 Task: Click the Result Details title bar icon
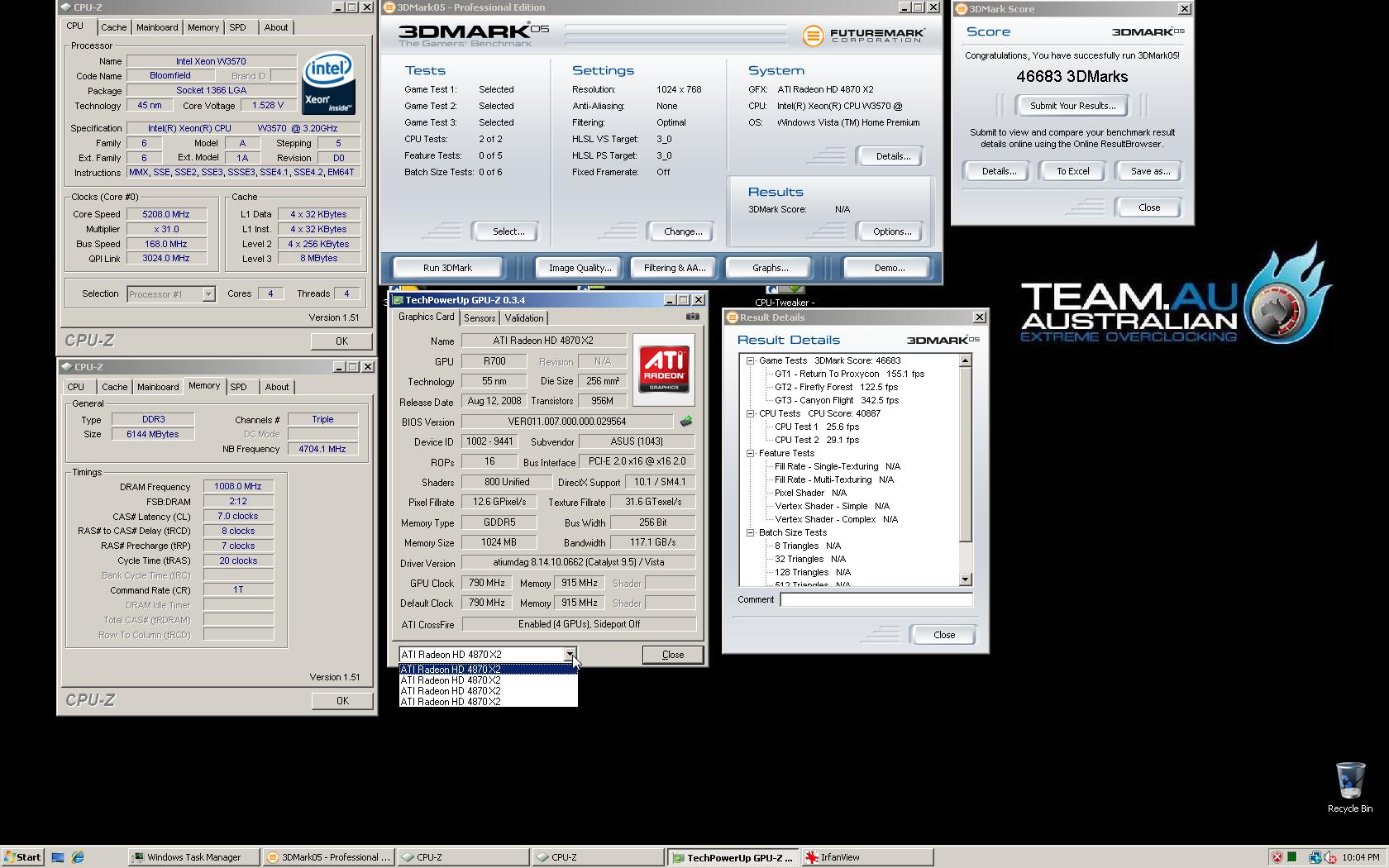tap(732, 317)
